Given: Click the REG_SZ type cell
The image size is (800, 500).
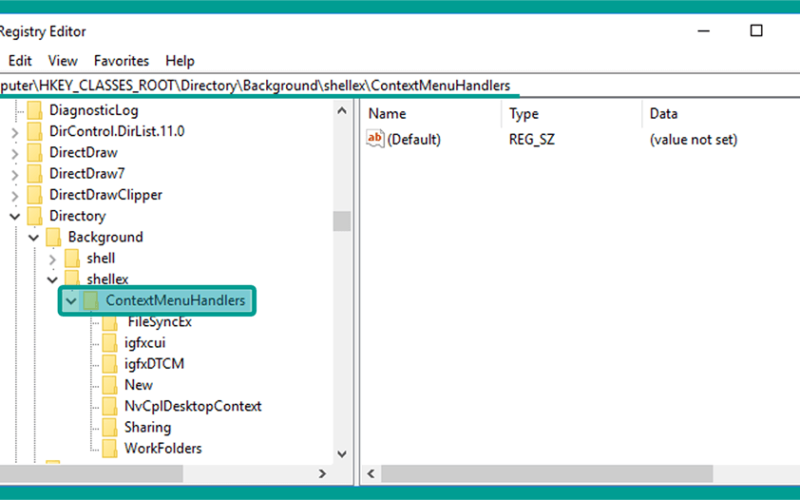Looking at the screenshot, I should [532, 139].
